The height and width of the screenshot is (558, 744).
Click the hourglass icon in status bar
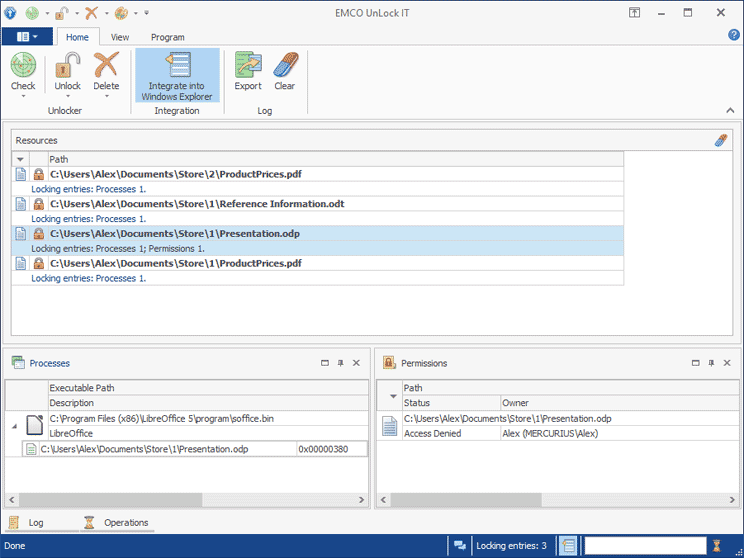[x=716, y=545]
